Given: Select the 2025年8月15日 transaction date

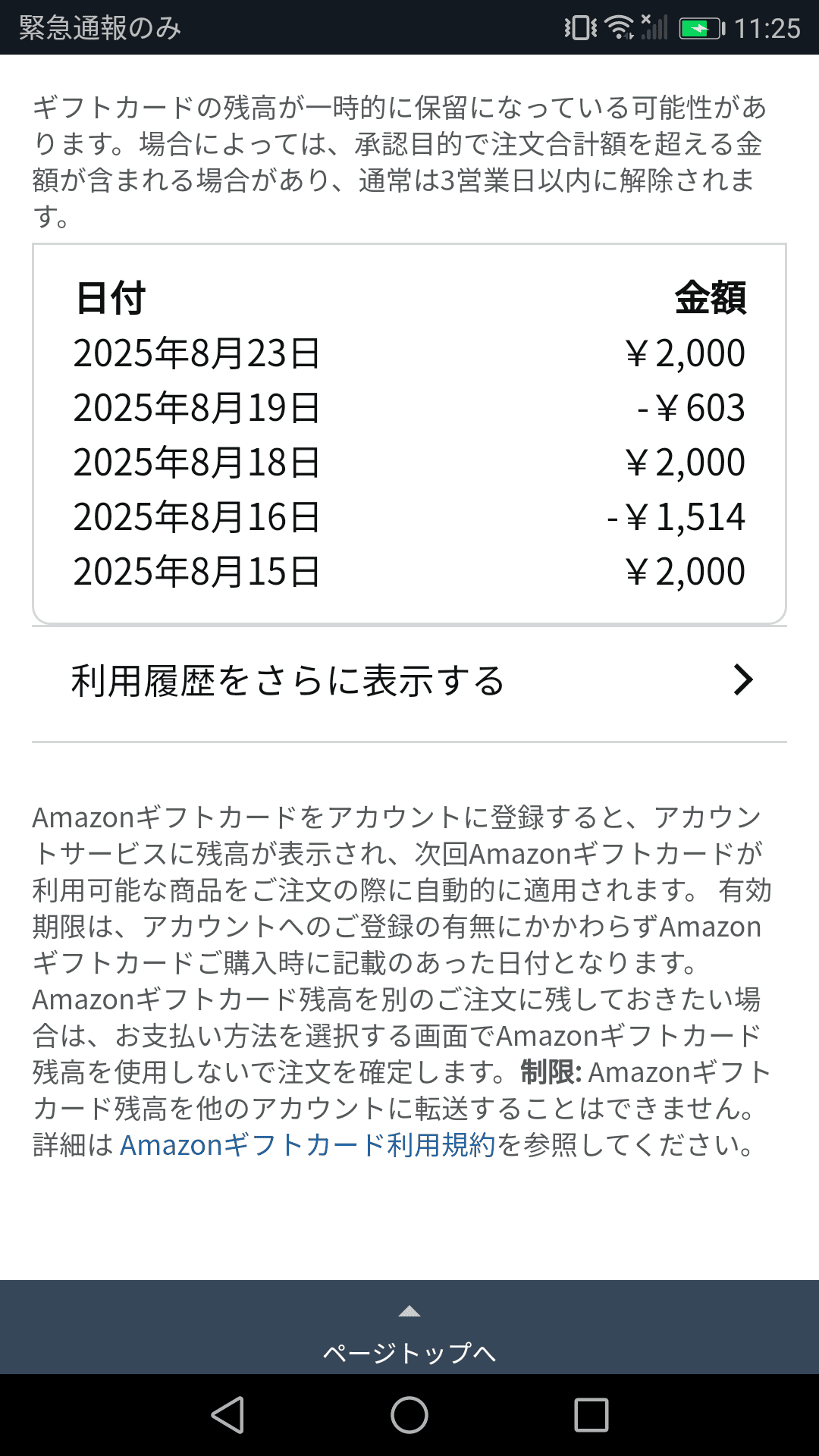Looking at the screenshot, I should coord(196,572).
